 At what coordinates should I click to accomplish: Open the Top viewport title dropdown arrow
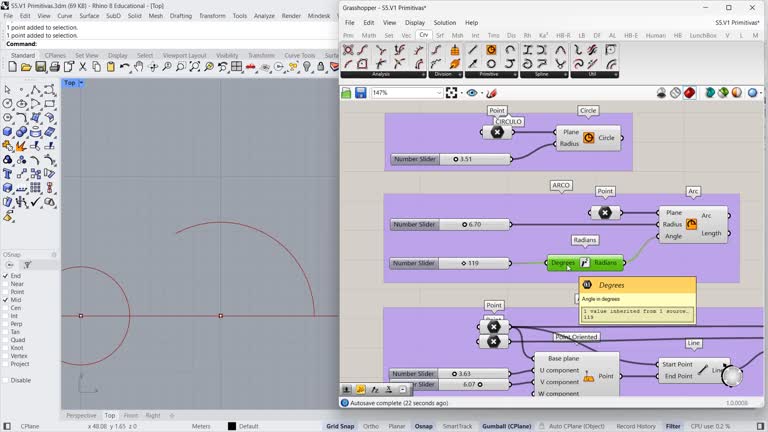pyautogui.click(x=81, y=83)
